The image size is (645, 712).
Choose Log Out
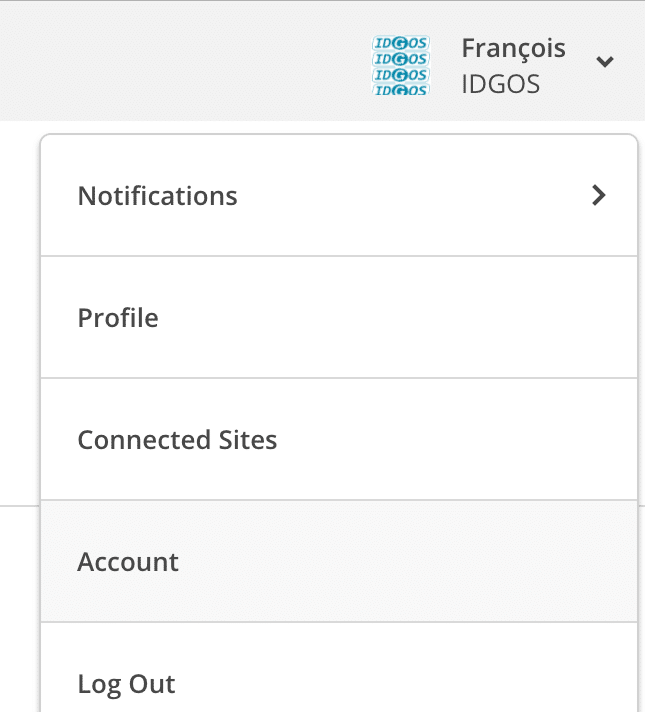click(x=339, y=668)
